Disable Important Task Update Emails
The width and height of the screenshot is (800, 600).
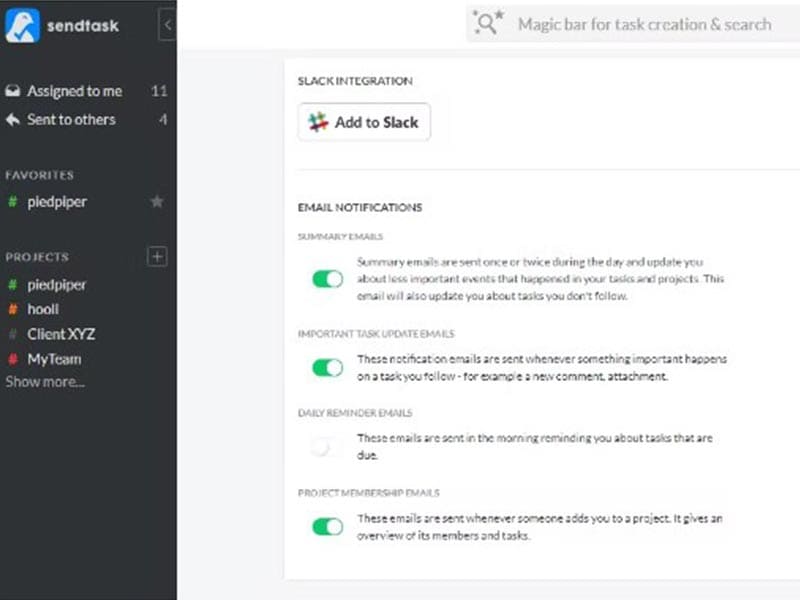tap(326, 368)
